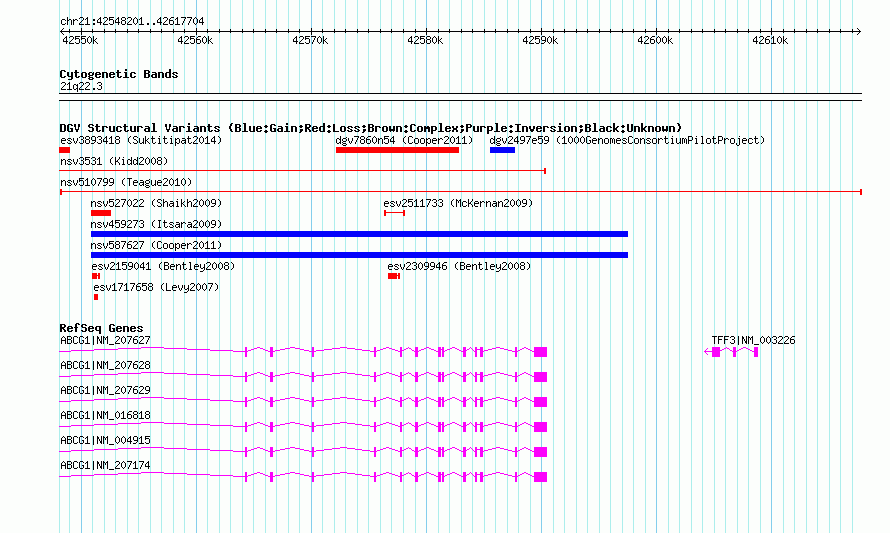This screenshot has width=890, height=533.
Task: Select the 21q22.3 band label
Action: tap(81, 86)
